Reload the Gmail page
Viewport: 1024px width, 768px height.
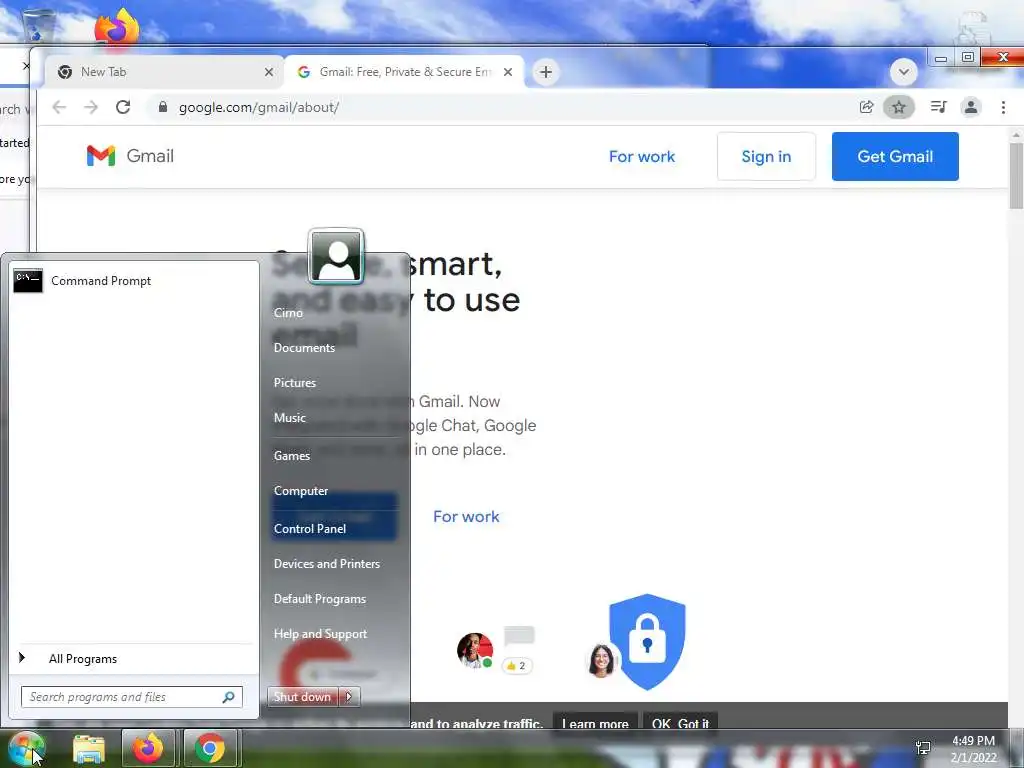coord(123,107)
